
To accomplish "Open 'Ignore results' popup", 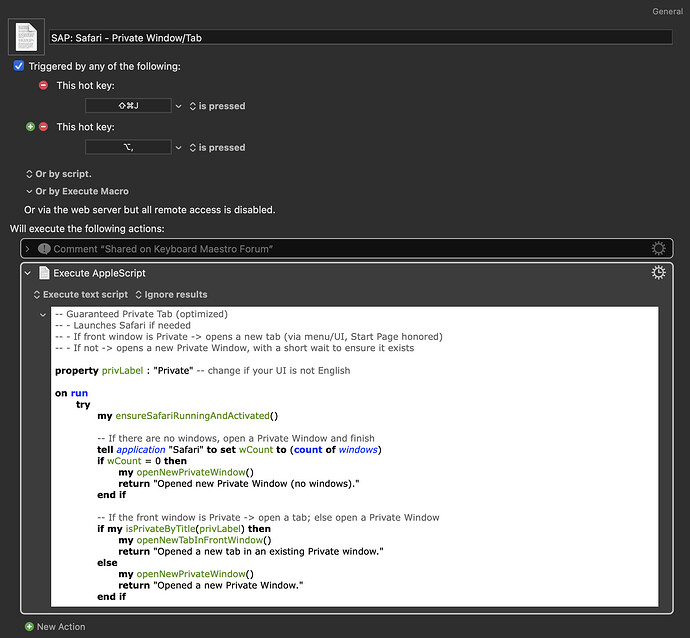I will [171, 294].
